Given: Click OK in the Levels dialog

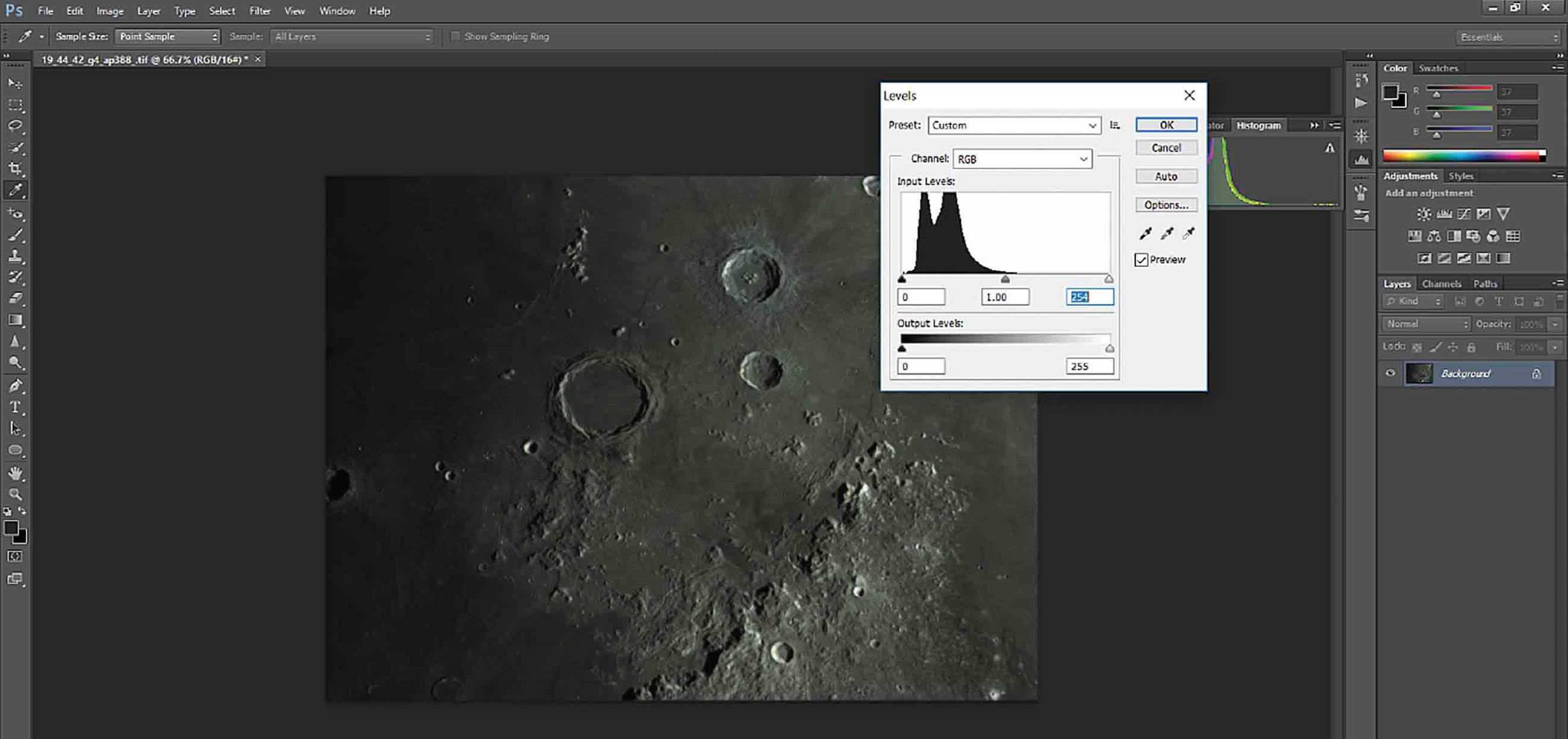Looking at the screenshot, I should coord(1166,125).
